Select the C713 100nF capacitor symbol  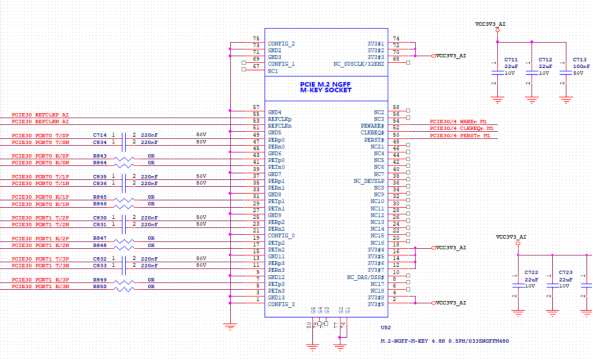pyautogui.click(x=566, y=73)
